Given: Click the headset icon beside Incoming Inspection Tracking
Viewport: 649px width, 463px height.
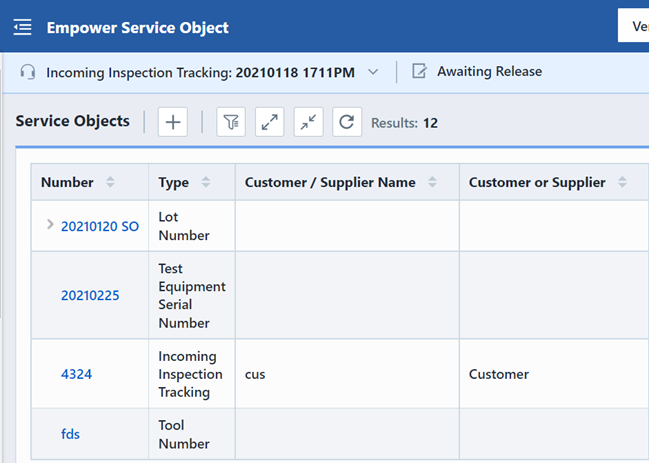Looking at the screenshot, I should click(x=28, y=72).
